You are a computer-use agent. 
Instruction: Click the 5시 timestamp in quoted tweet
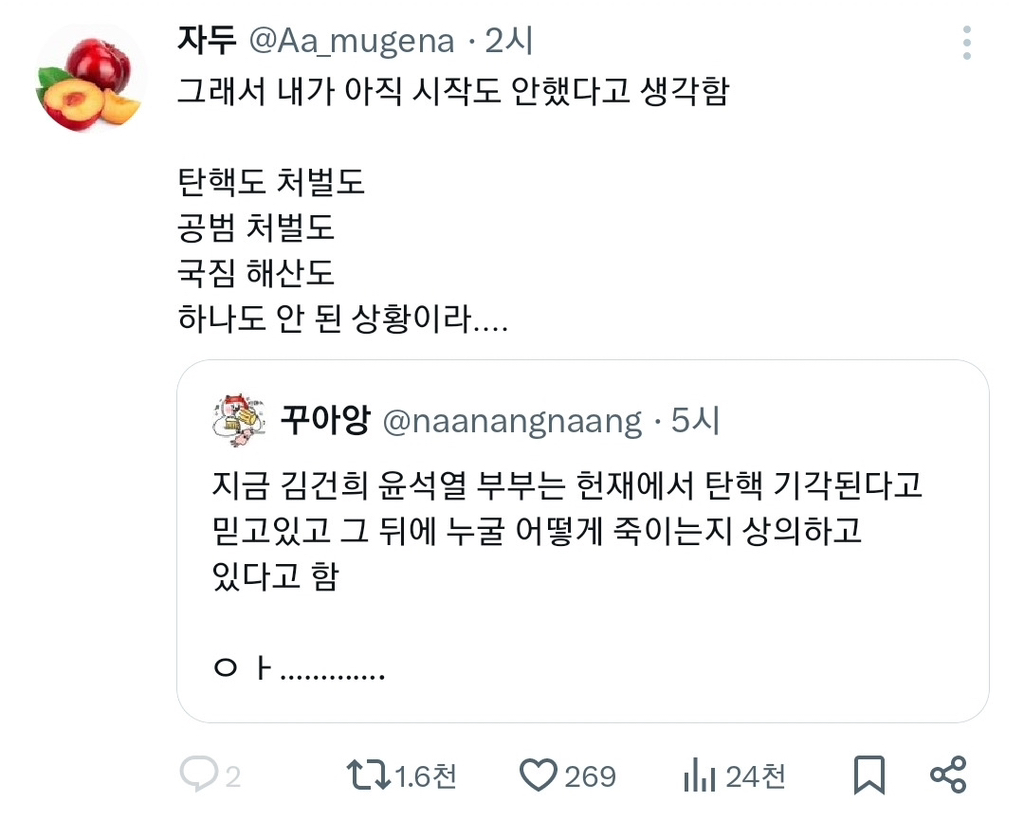696,420
